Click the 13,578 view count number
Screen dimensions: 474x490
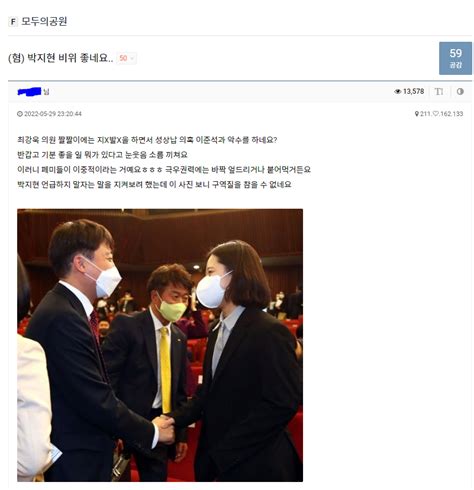413,91
